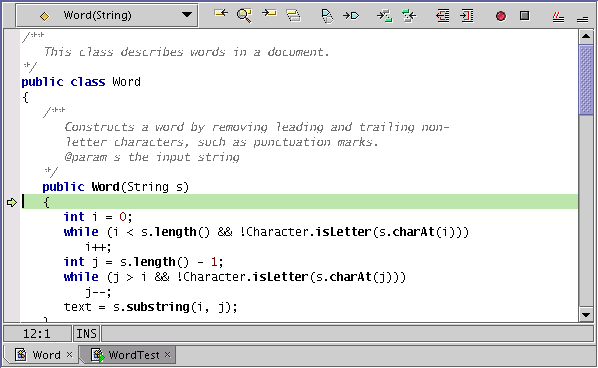Viewport: 598px width, 368px height.
Task: Start macro recording with the red circle
Action: point(501,16)
